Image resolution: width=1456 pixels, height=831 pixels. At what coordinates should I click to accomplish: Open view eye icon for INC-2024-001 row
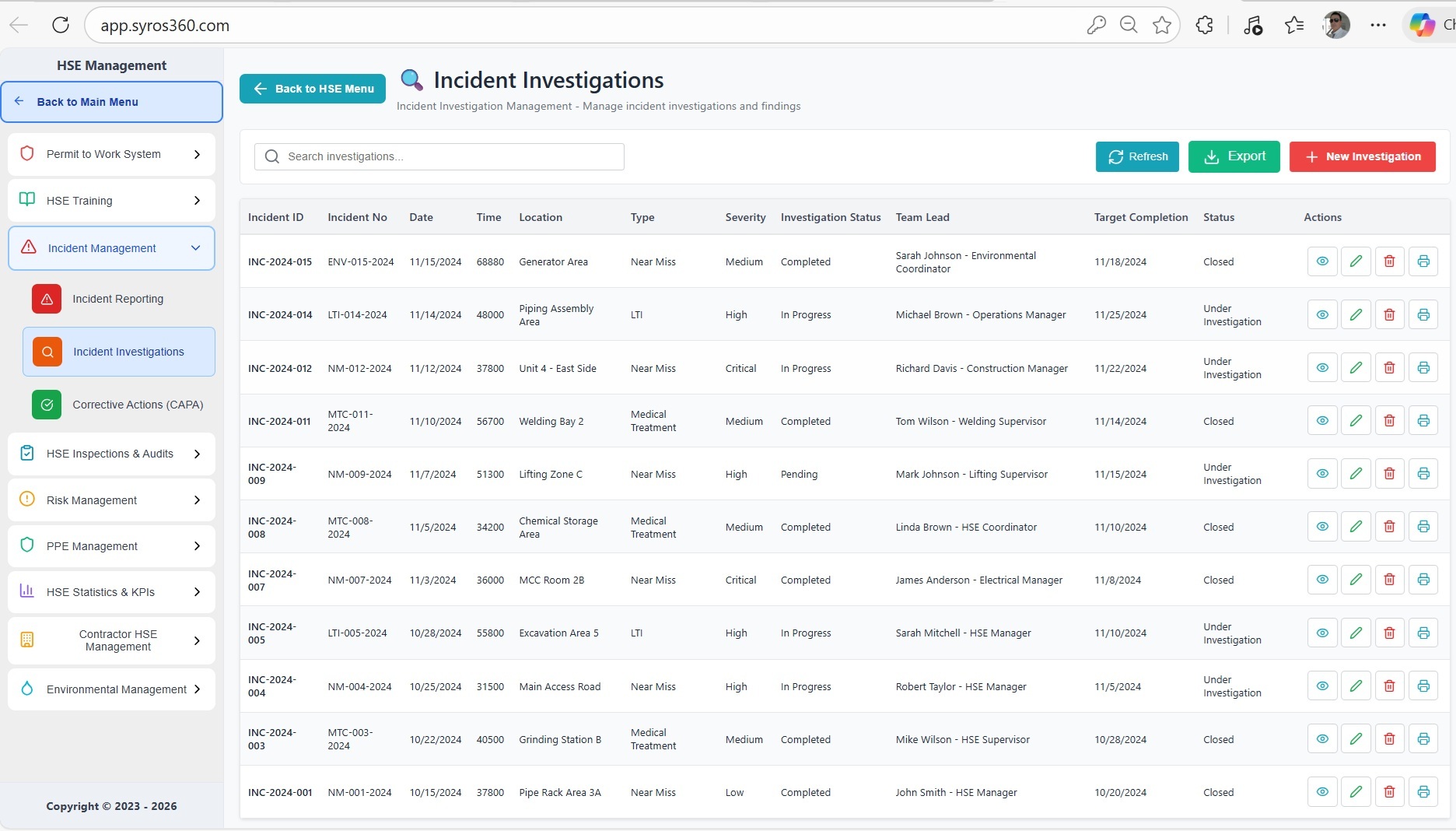[x=1322, y=792]
